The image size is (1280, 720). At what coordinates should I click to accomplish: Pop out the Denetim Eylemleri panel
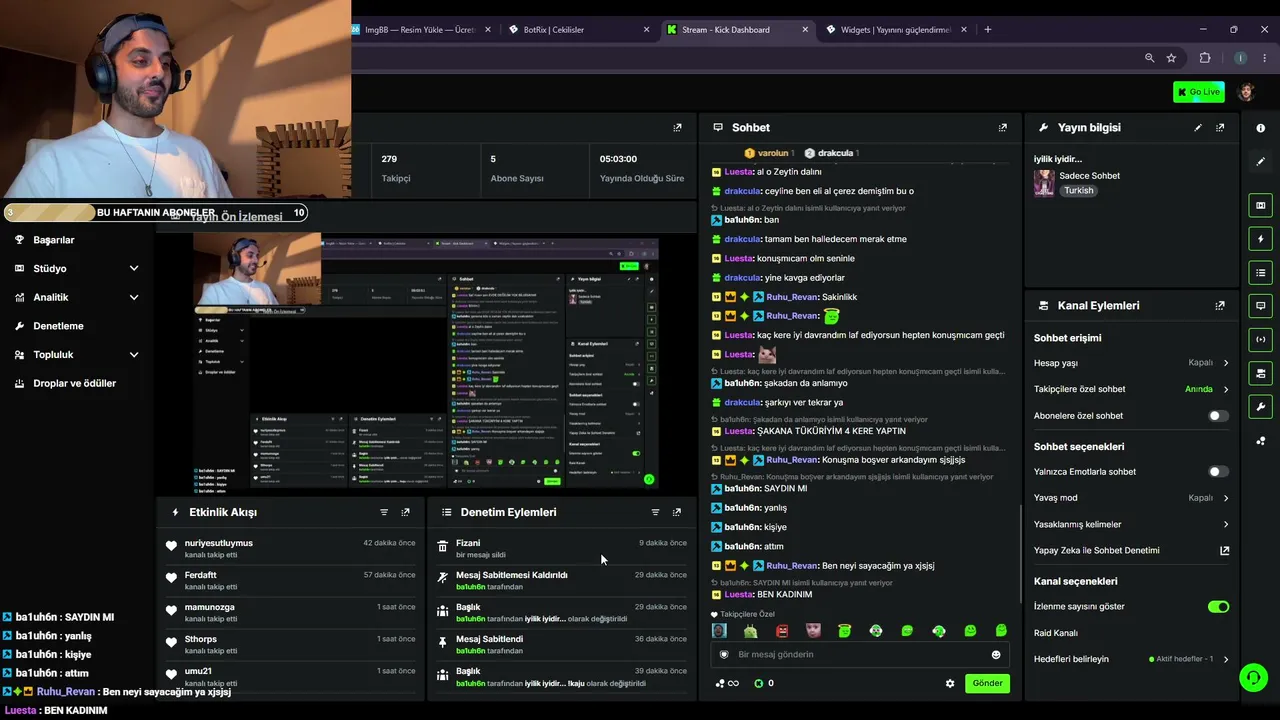tap(677, 512)
